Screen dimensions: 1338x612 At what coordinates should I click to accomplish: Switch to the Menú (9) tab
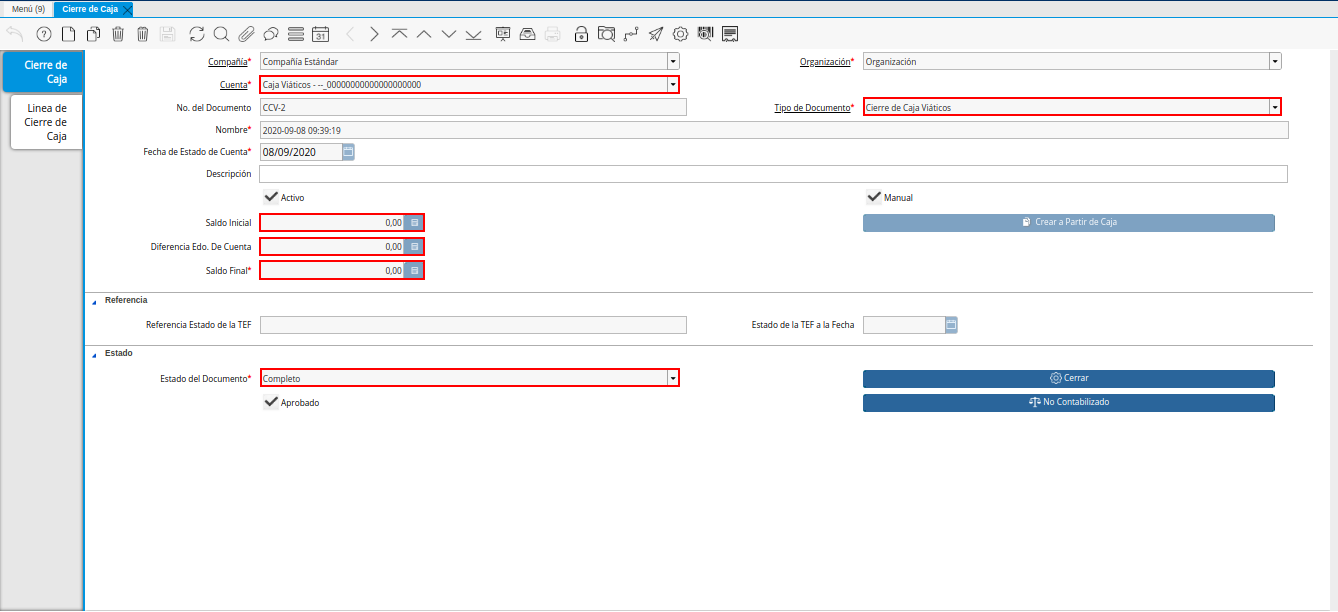tap(28, 9)
